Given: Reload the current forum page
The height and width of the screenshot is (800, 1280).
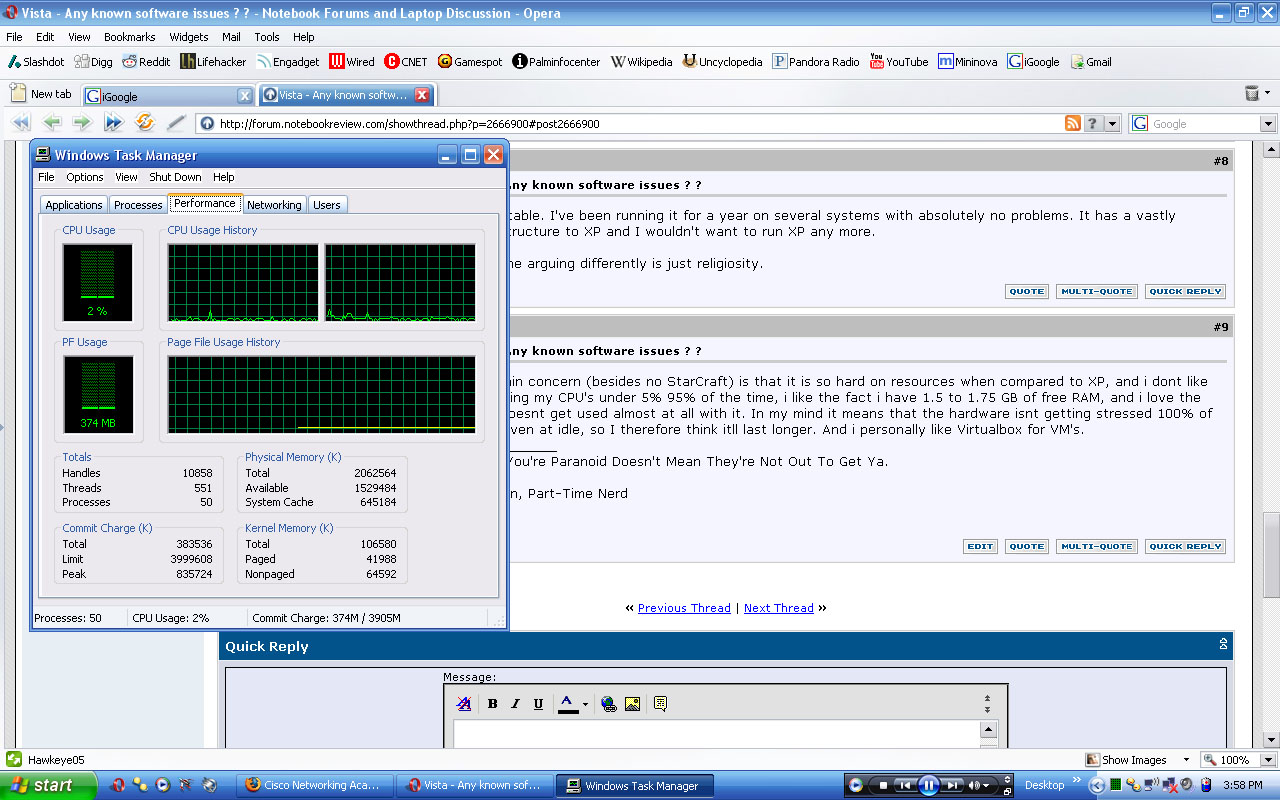Looking at the screenshot, I should pos(145,123).
